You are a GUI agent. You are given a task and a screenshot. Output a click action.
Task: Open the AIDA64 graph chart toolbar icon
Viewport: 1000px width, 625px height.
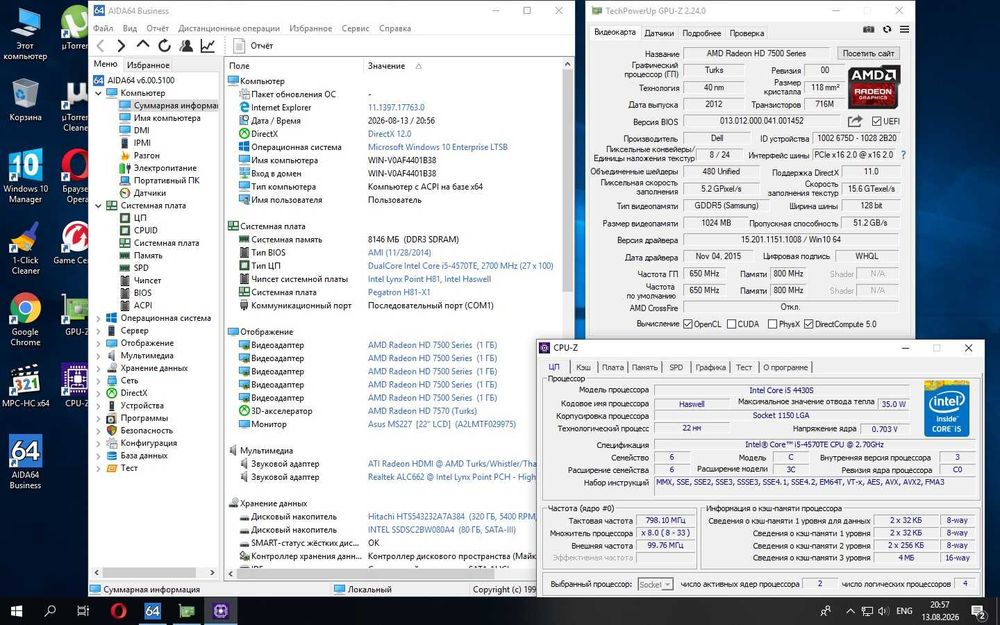208,45
